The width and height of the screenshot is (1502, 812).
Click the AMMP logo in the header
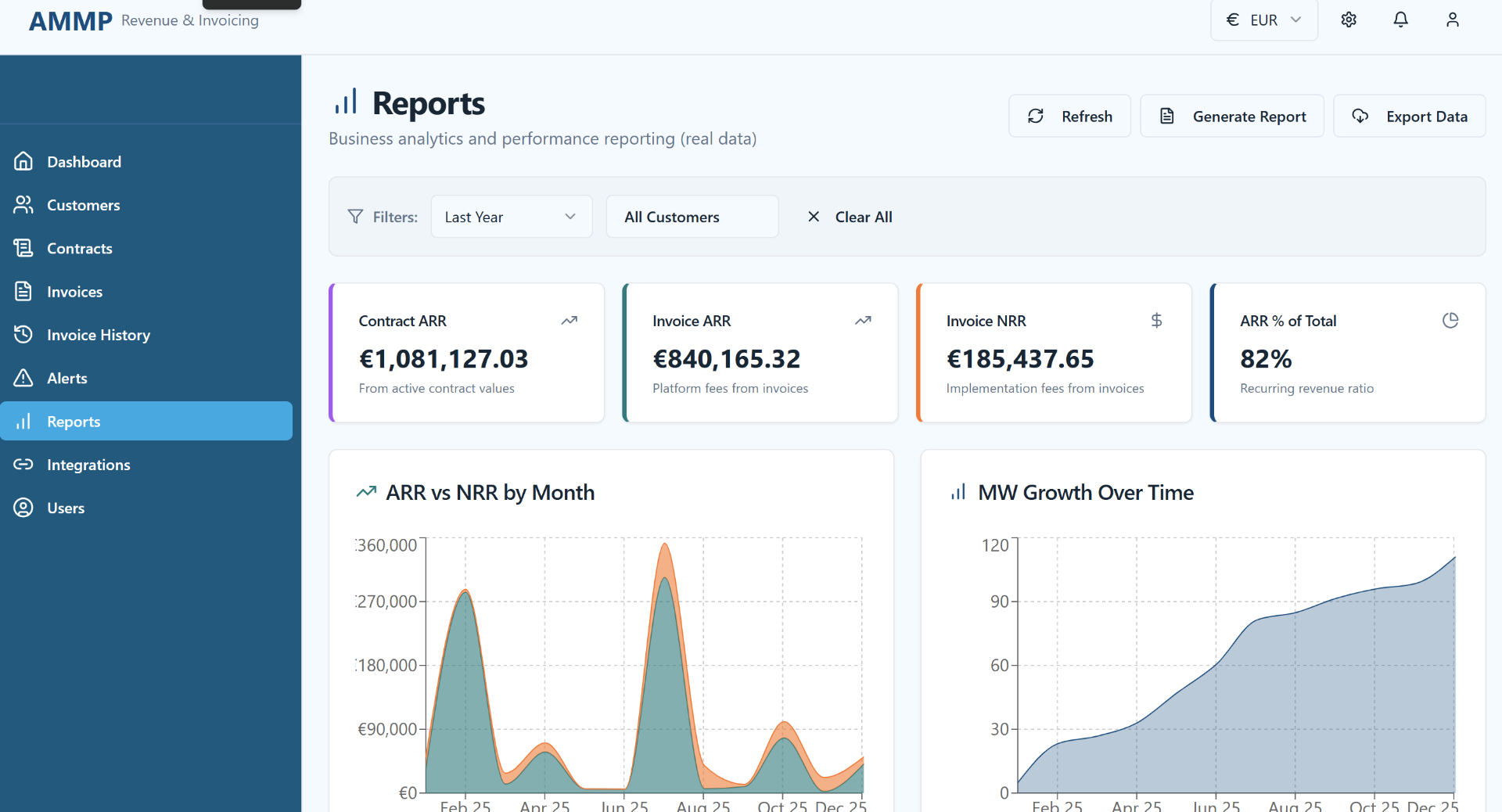pos(70,20)
